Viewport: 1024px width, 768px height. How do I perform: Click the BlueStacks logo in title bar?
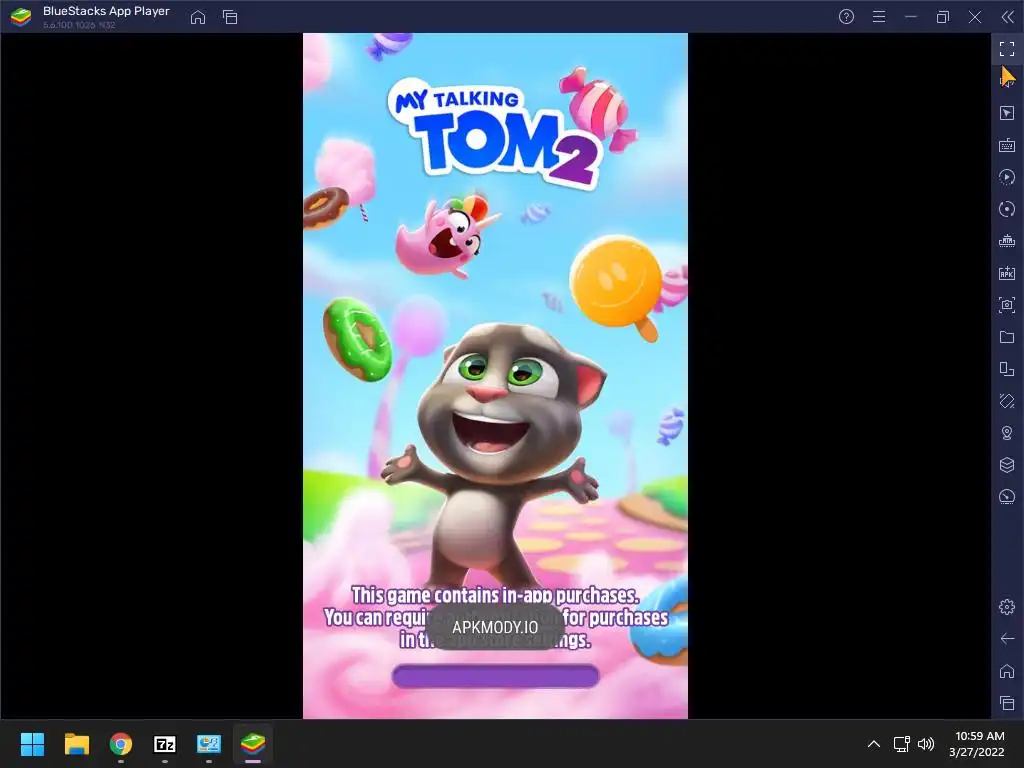(21, 17)
